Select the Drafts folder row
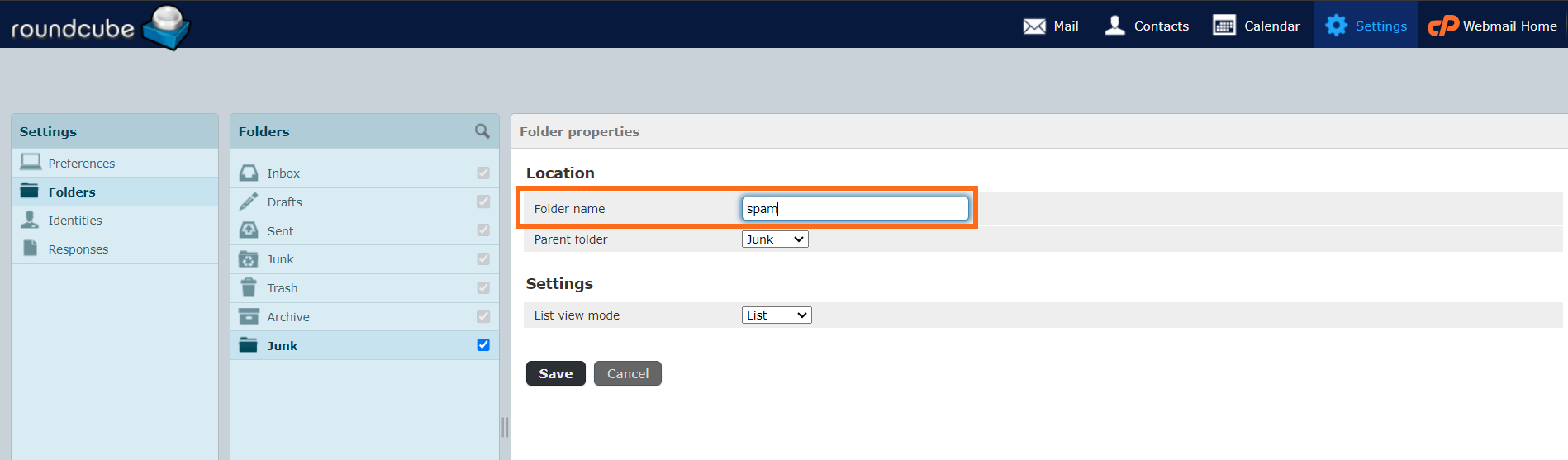The height and width of the screenshot is (460, 1568). click(x=364, y=202)
